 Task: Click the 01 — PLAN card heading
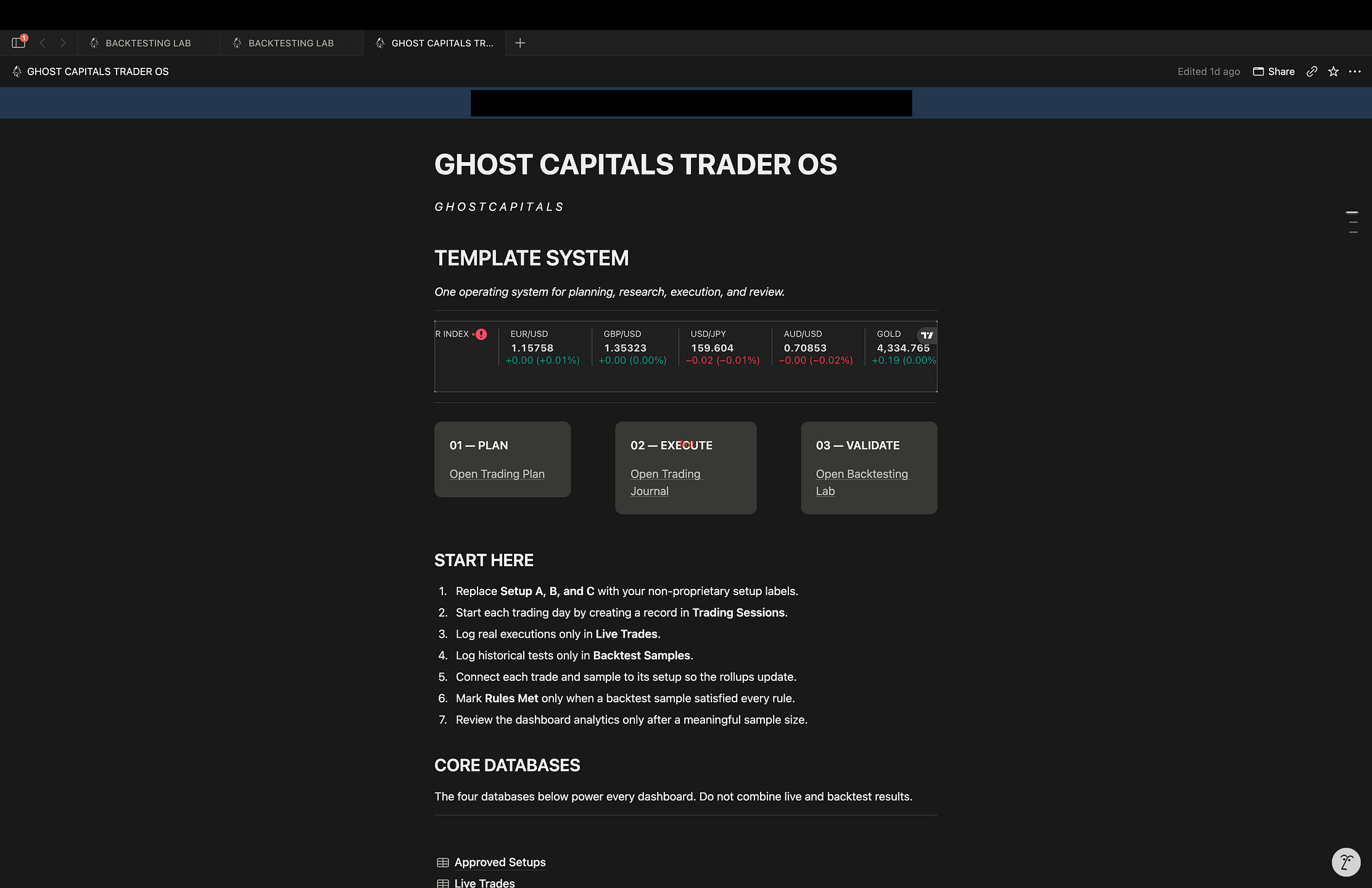pyautogui.click(x=479, y=445)
